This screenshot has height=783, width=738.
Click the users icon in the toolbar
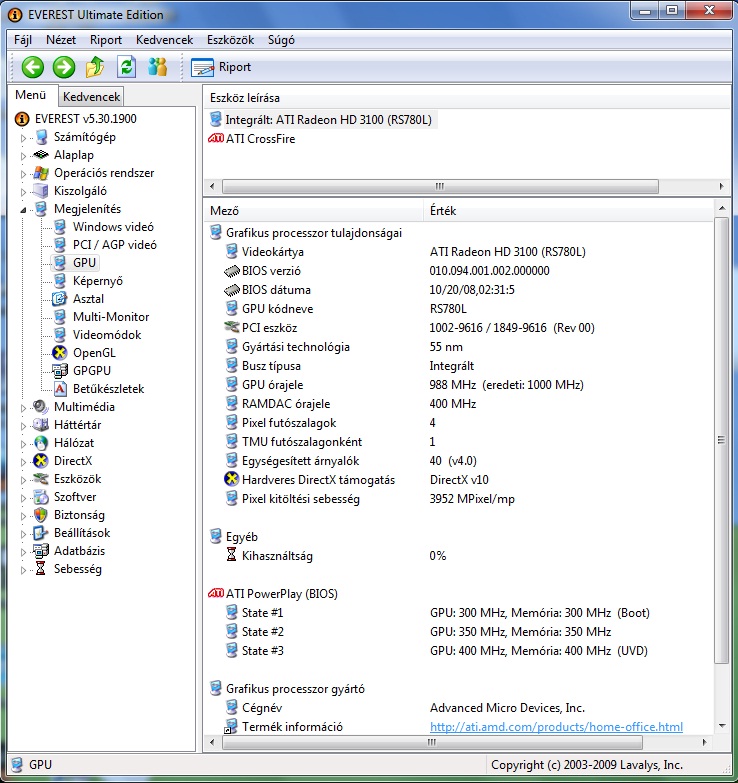tap(157, 67)
